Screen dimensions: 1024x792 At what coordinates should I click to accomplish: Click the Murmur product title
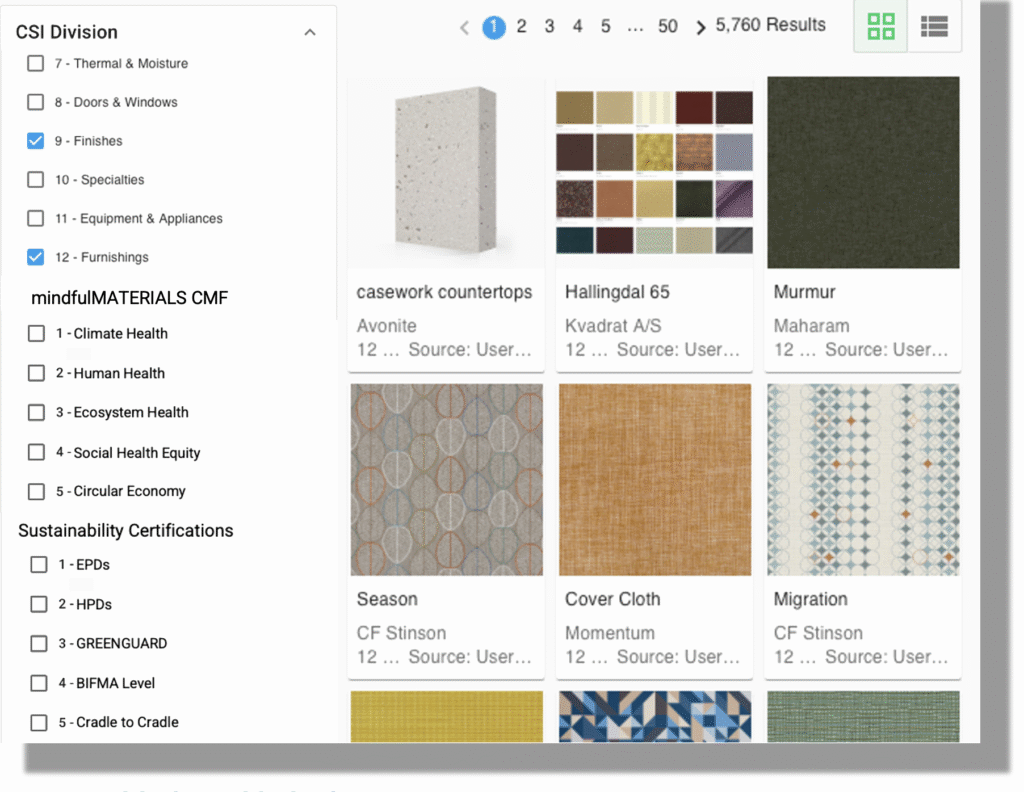tap(804, 292)
